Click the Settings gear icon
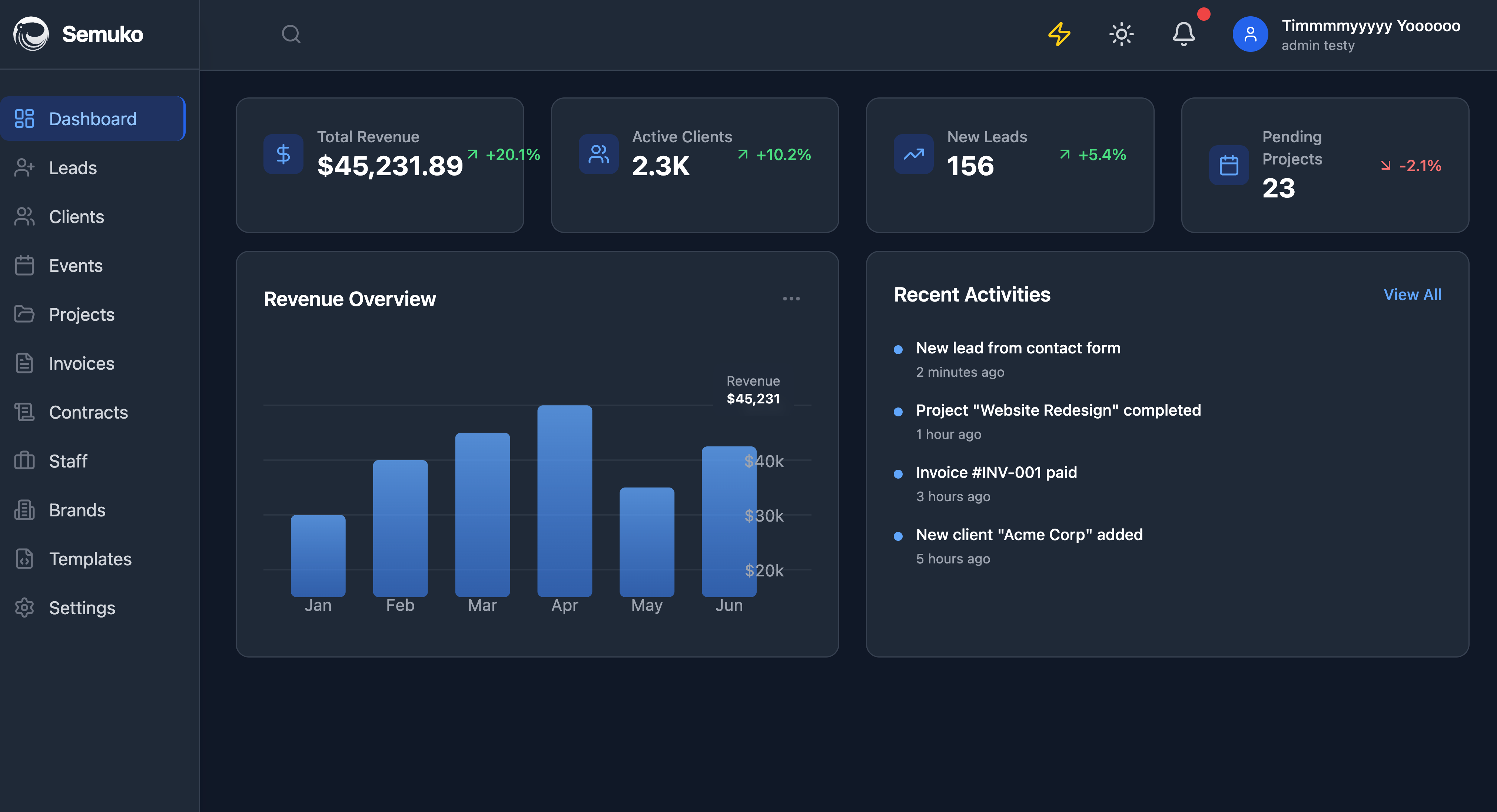Viewport: 1497px width, 812px height. tap(24, 608)
